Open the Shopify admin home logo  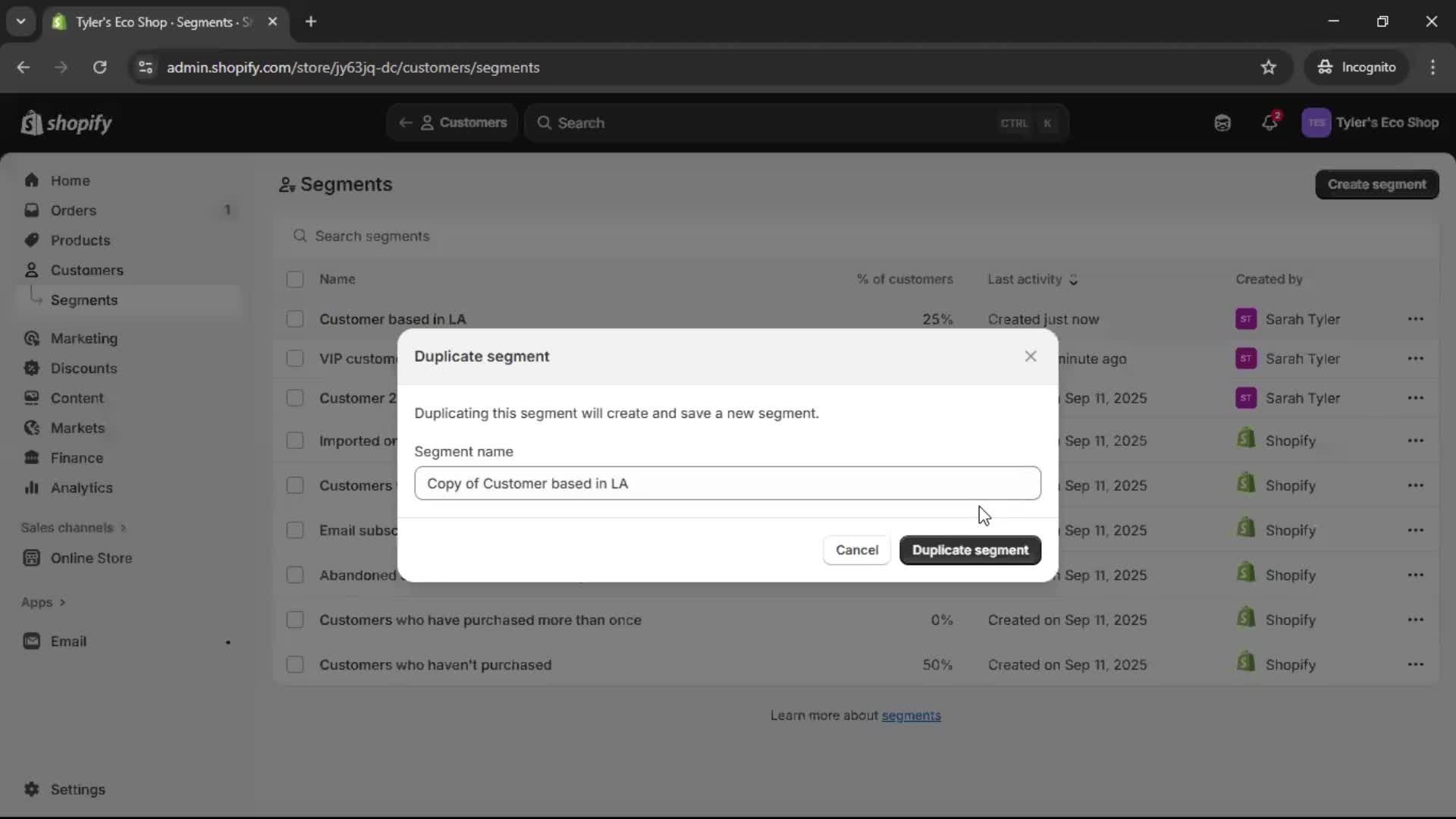pos(67,123)
